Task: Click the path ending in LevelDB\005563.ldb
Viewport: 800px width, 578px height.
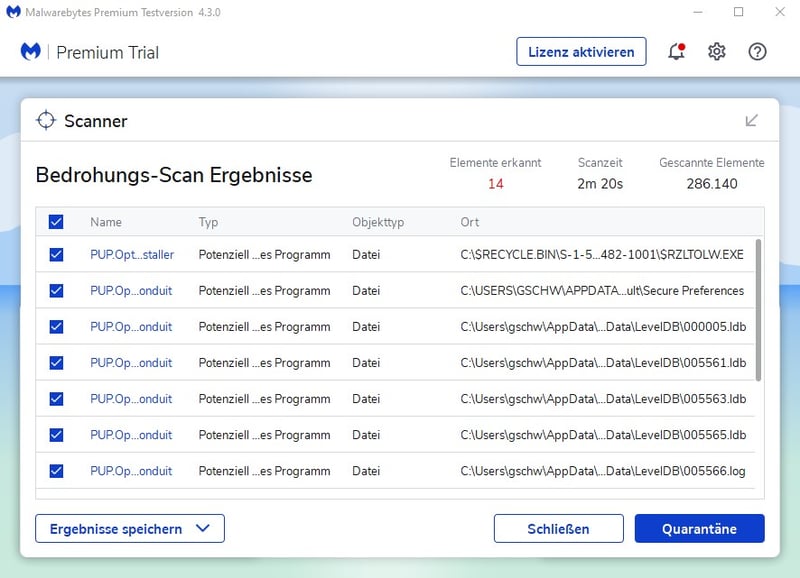Action: (603, 399)
